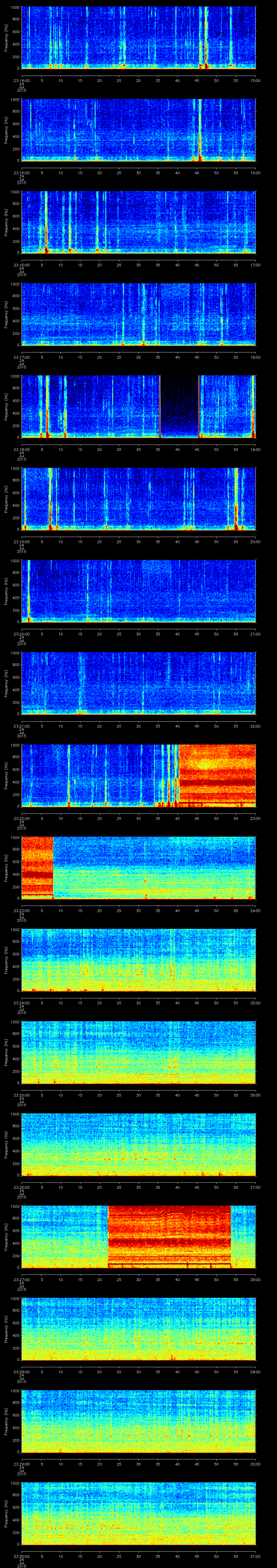Open the 23:17 spectrogram panel

(x=139, y=314)
